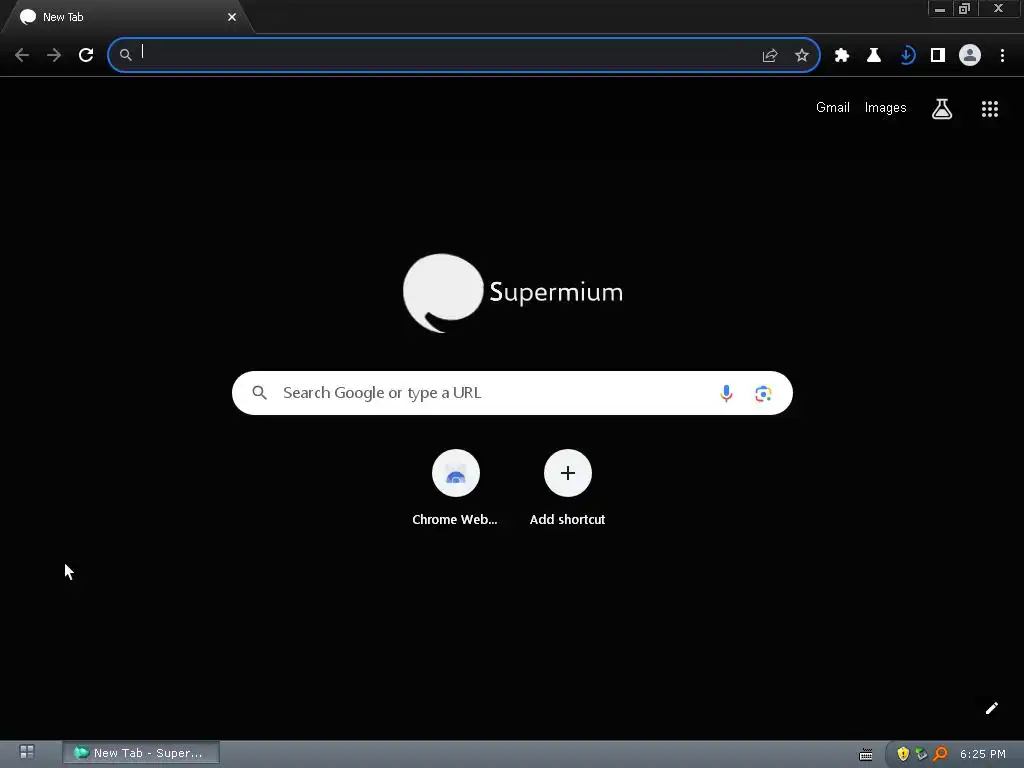Click the Supermium logo
This screenshot has width=1024, height=768.
pos(513,293)
